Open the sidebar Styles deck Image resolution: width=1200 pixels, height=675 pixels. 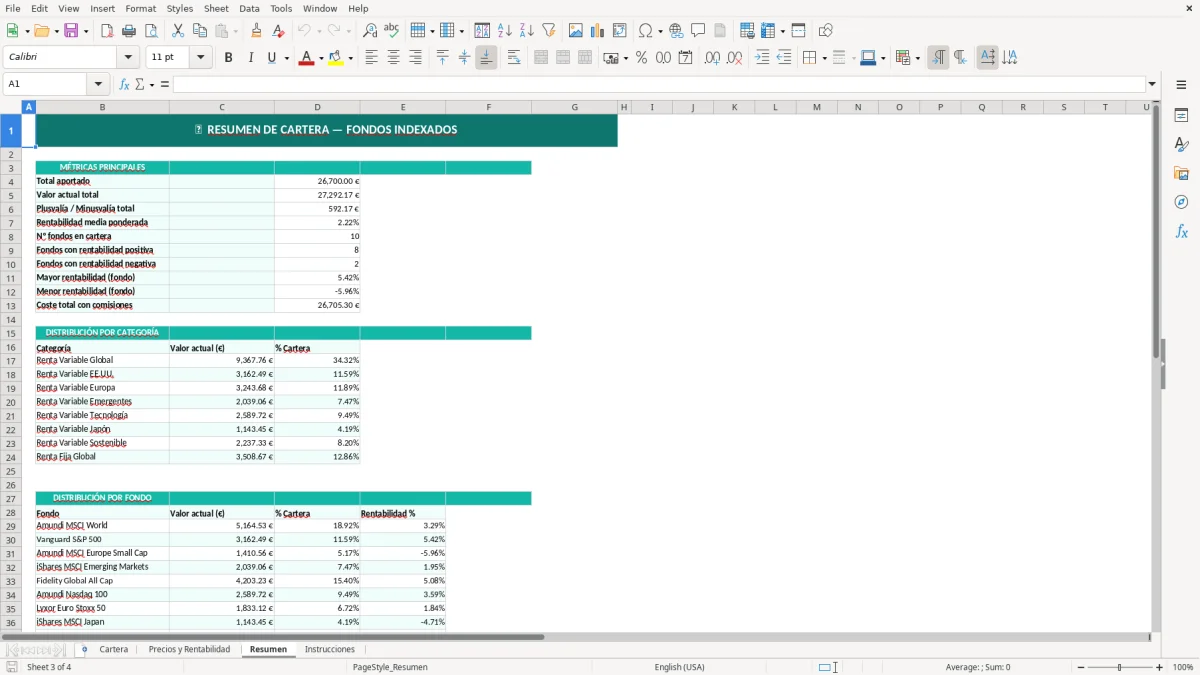tap(1181, 144)
